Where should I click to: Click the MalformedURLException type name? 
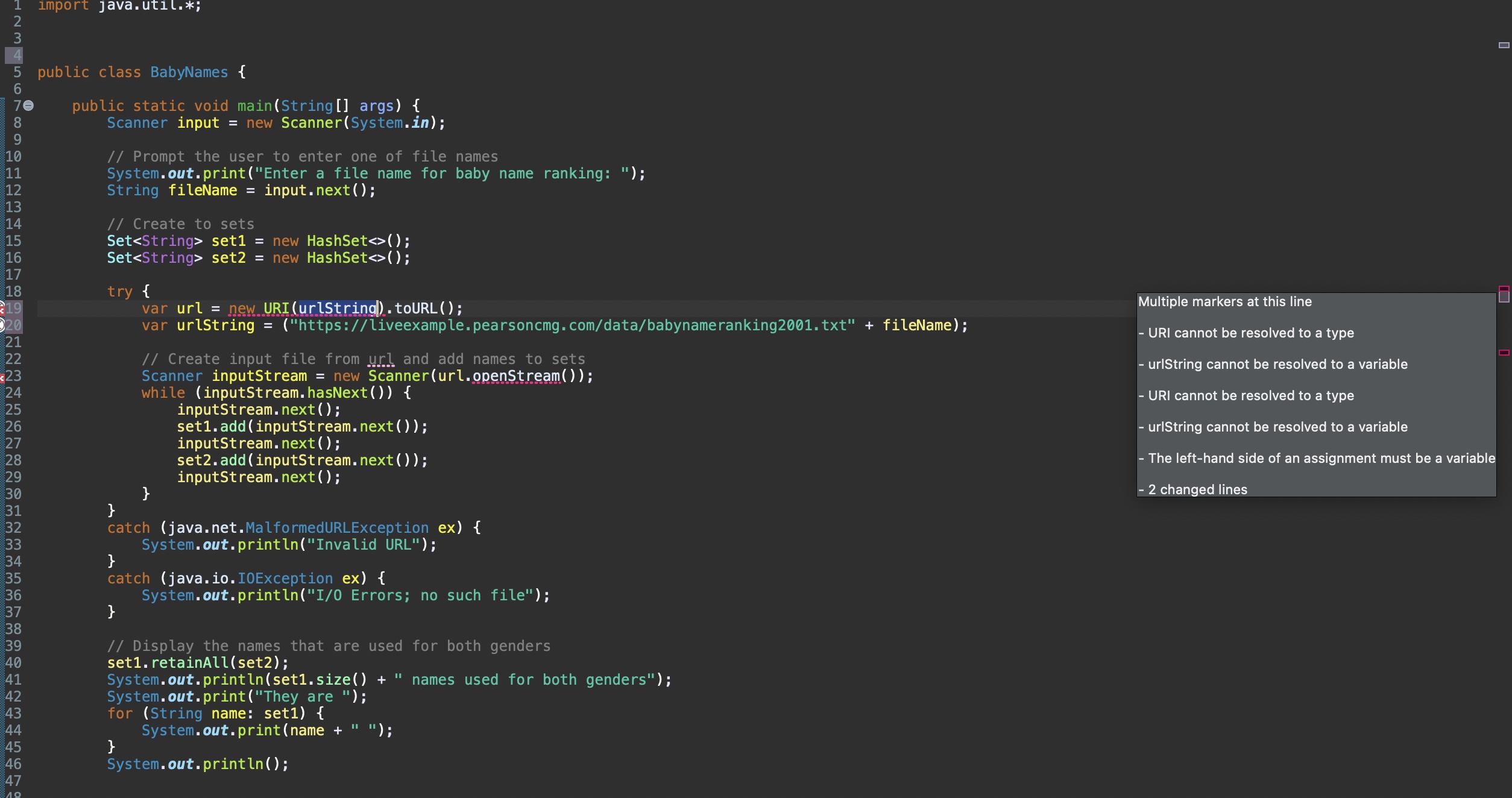(336, 528)
